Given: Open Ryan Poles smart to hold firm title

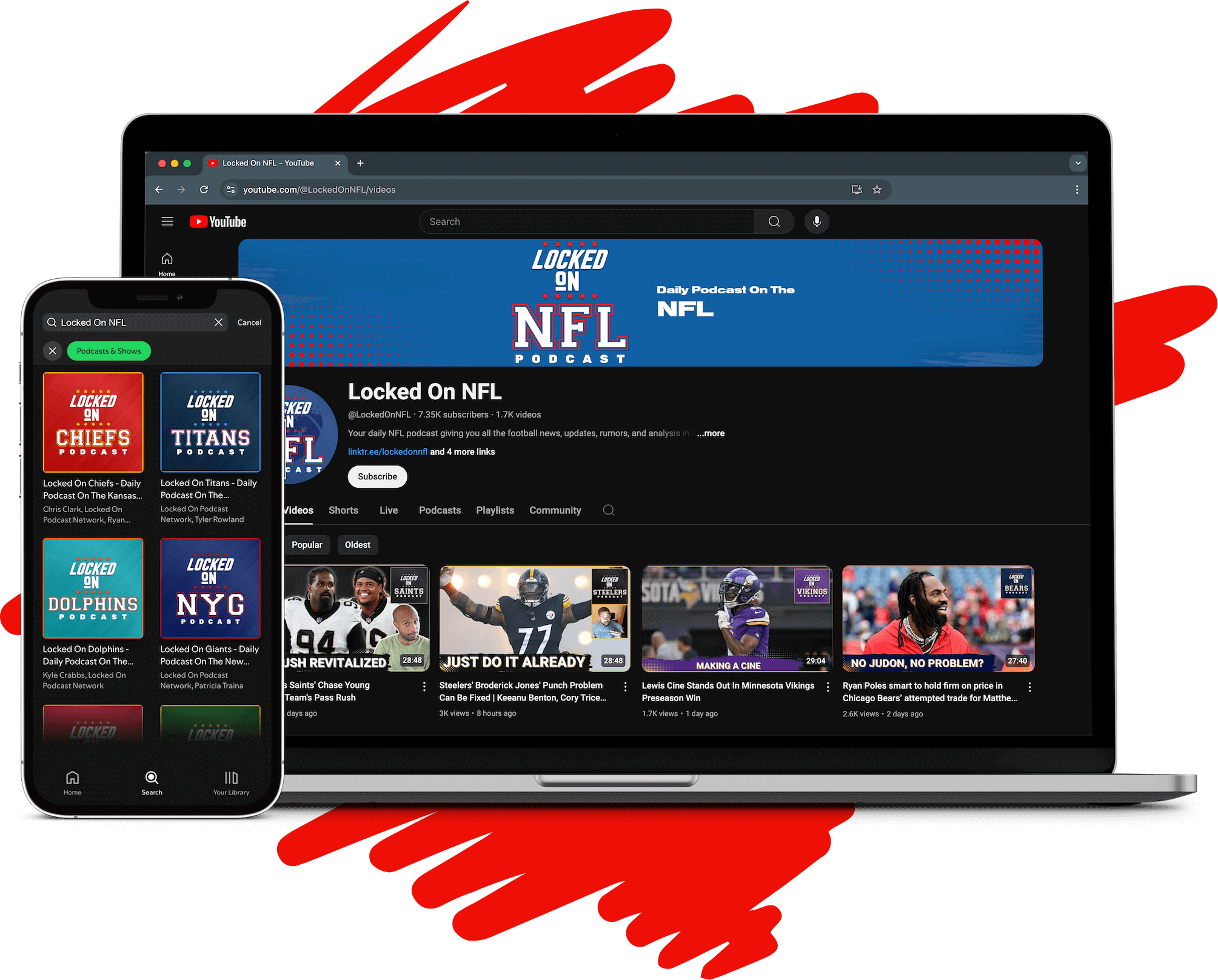Looking at the screenshot, I should point(930,692).
